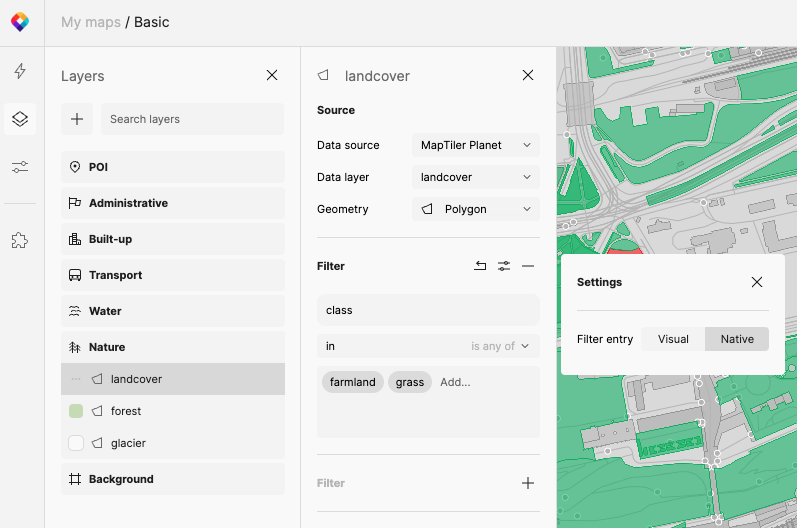Click the forest layer color swatch
This screenshot has height=528, width=797.
point(76,411)
